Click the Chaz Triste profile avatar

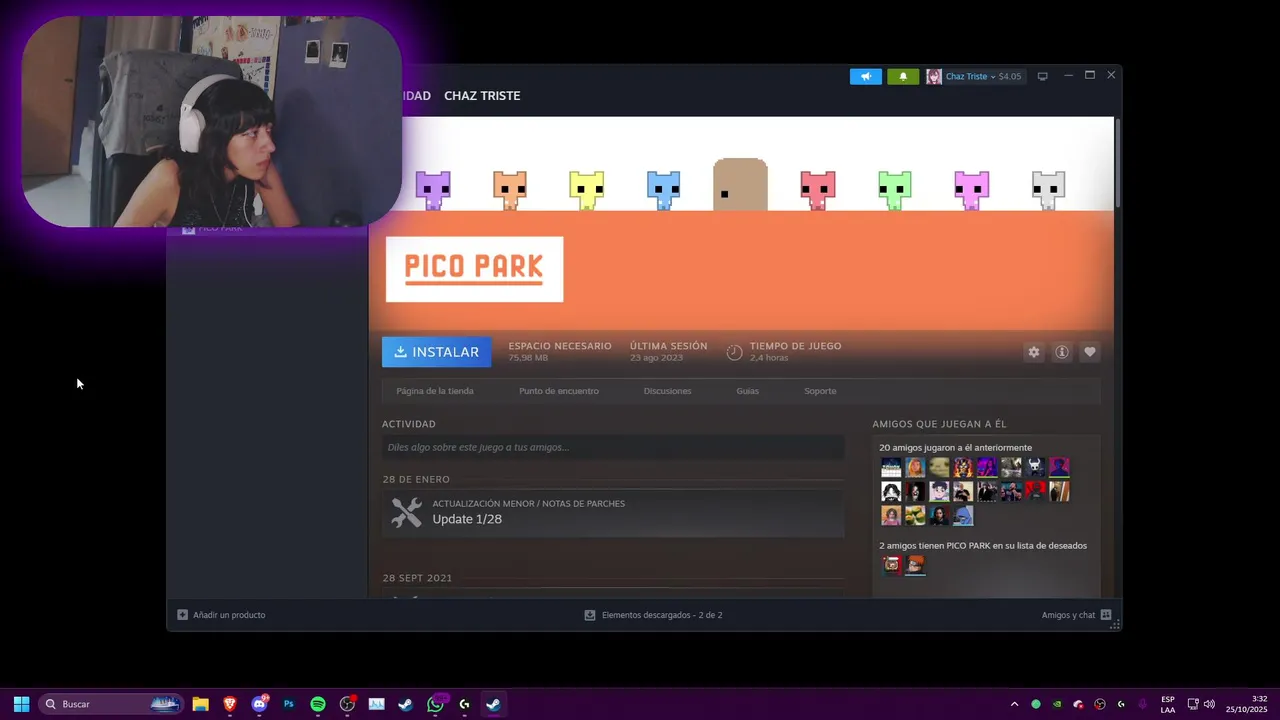934,76
